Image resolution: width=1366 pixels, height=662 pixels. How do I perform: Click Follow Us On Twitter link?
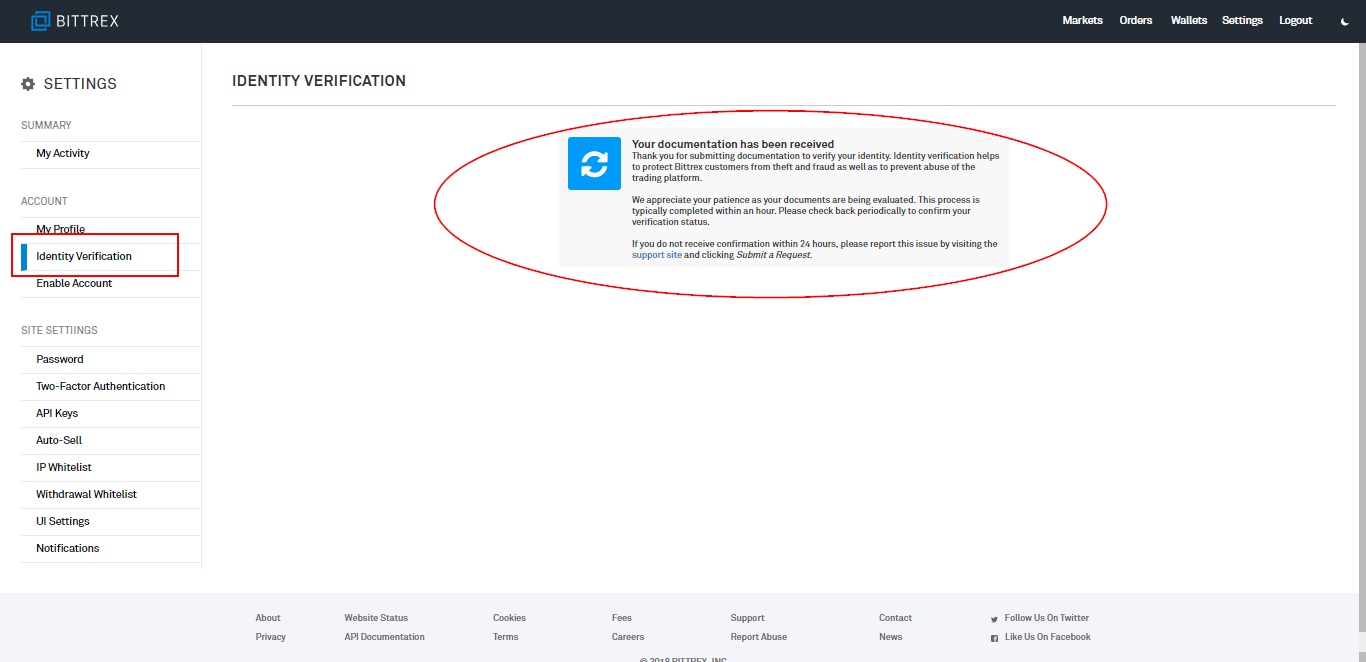1047,618
